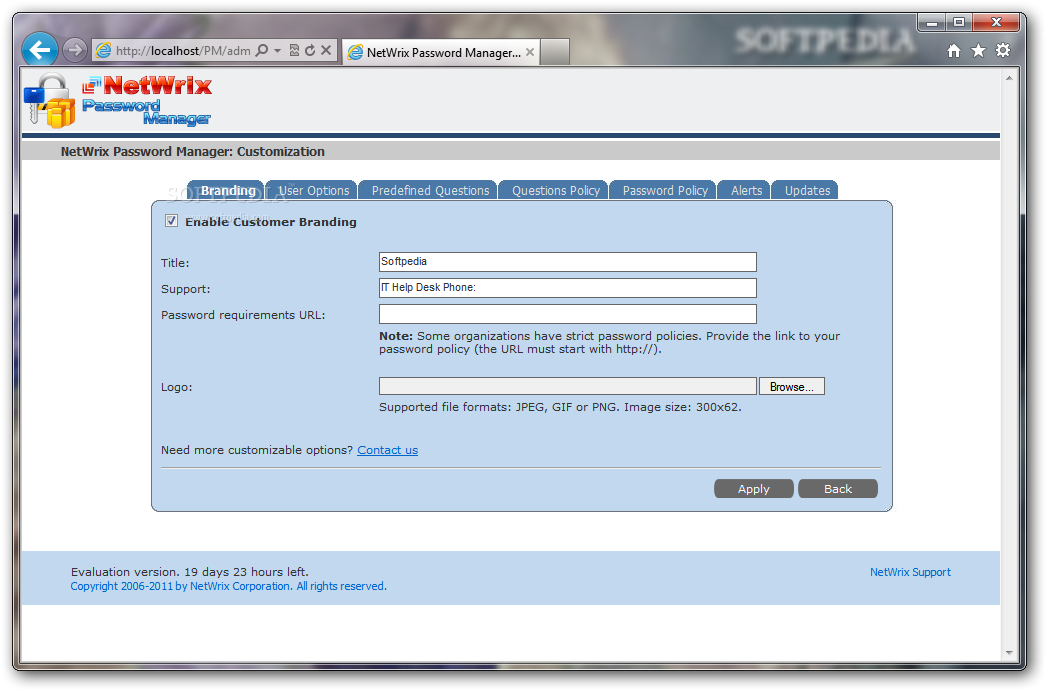
Task: Open the address bar dropdown arrow
Action: point(278,50)
